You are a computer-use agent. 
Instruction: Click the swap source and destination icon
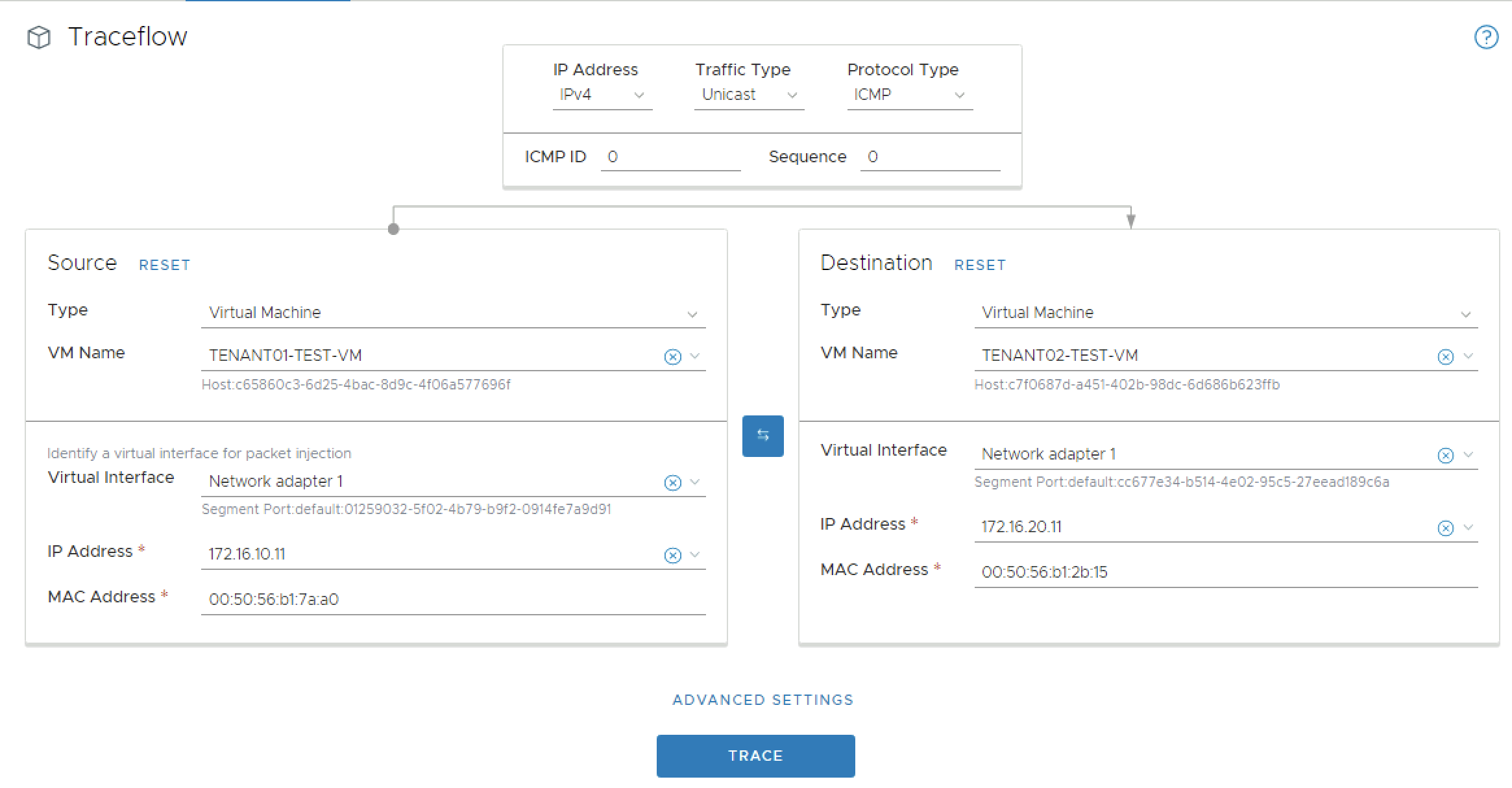pos(762,436)
